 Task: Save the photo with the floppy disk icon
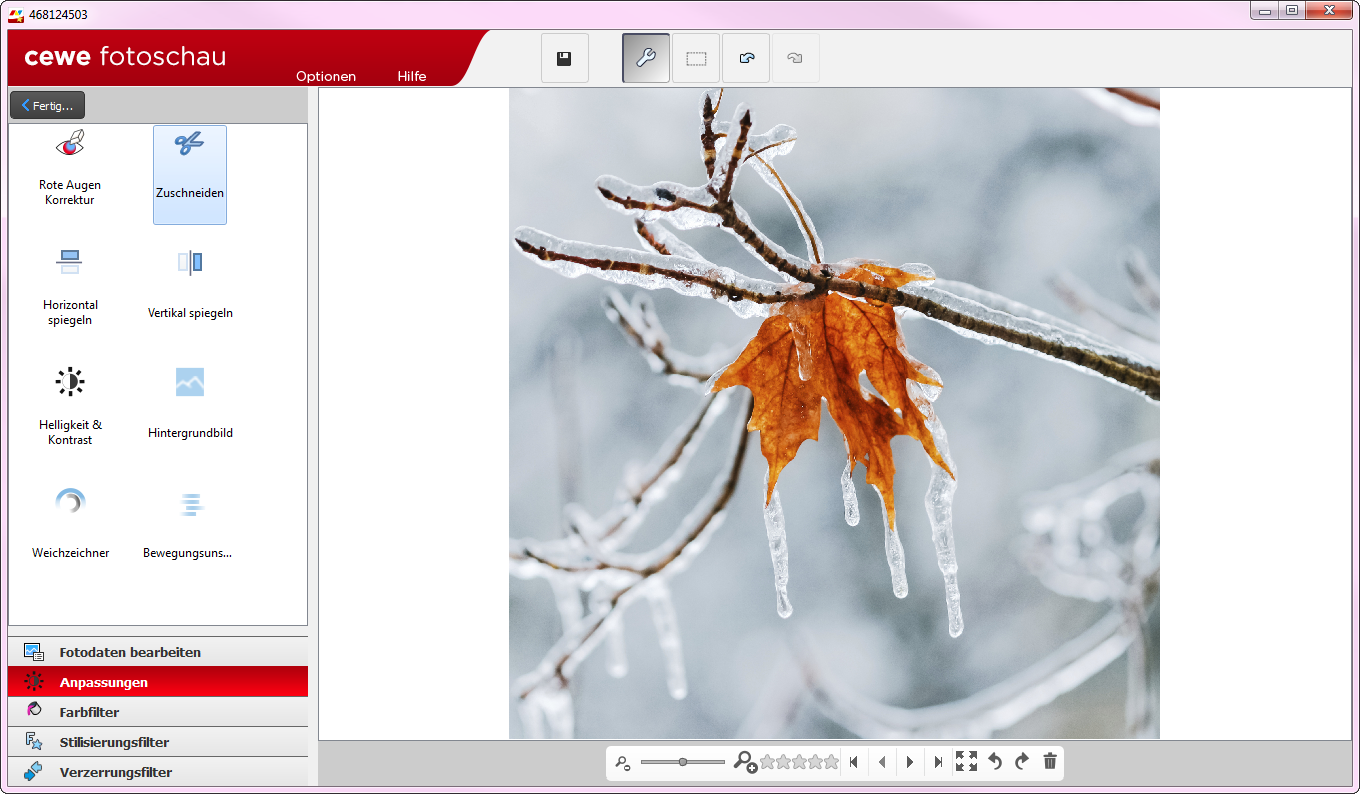(x=565, y=58)
